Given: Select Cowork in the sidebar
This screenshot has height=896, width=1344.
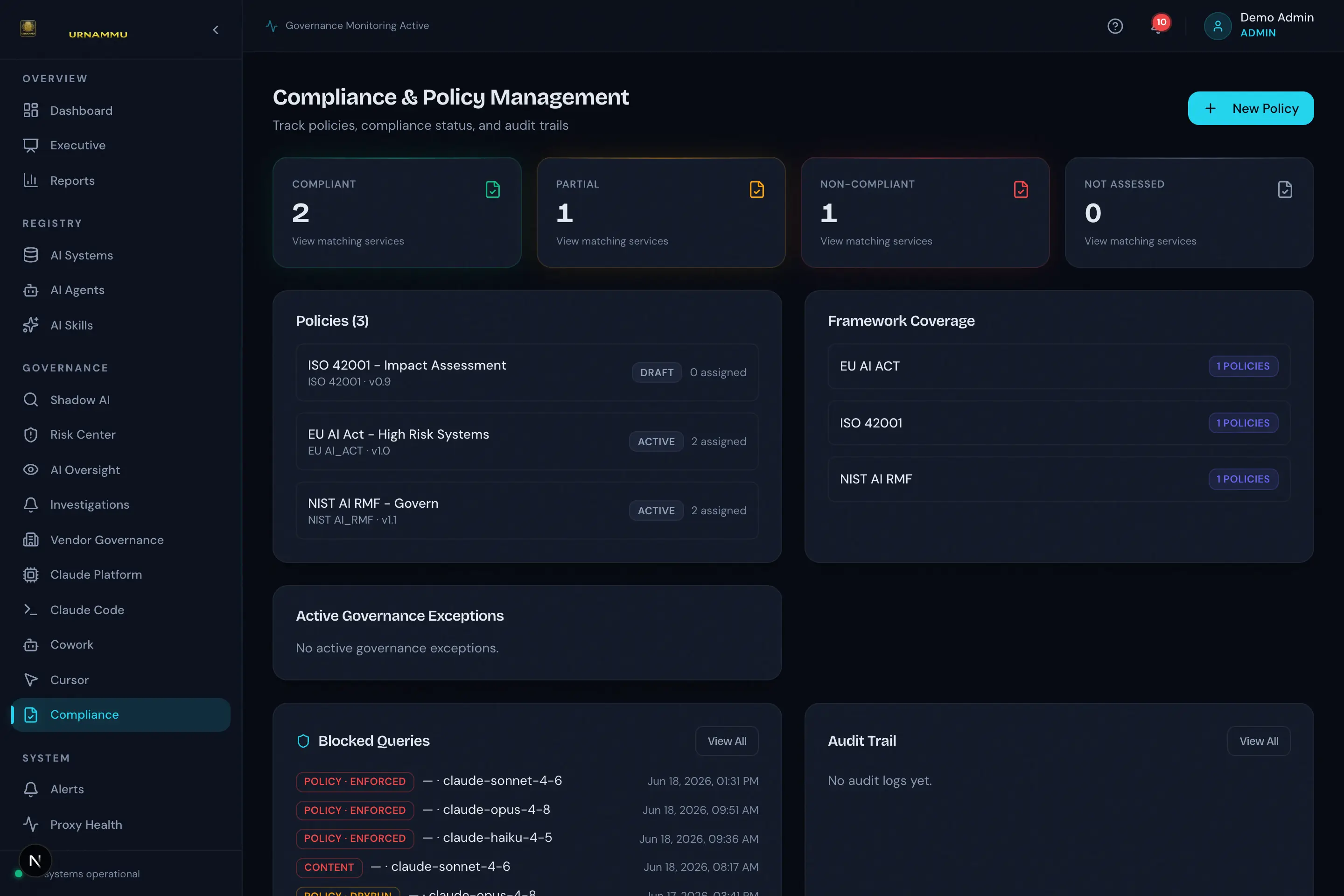Looking at the screenshot, I should click(120, 644).
